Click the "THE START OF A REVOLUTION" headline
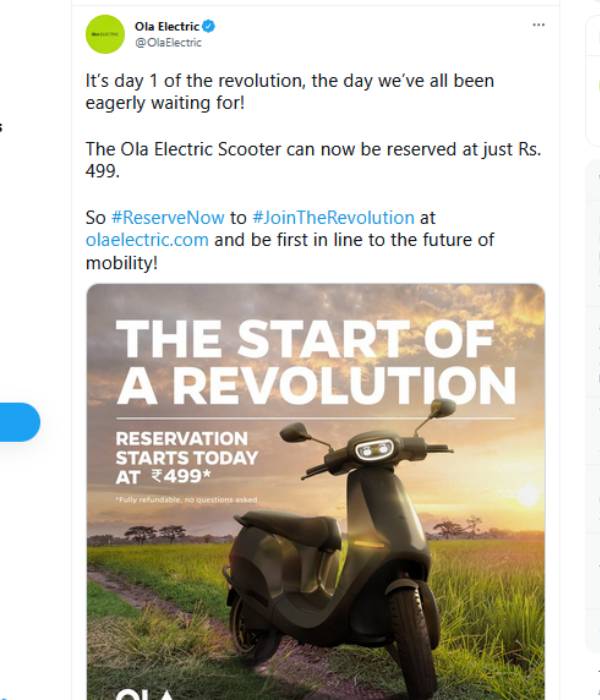 tap(315, 361)
